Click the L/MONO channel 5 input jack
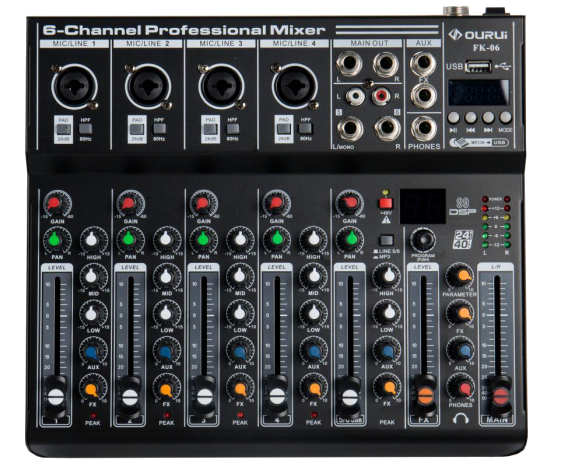Screen dimensions: 568x467 (x=350, y=129)
